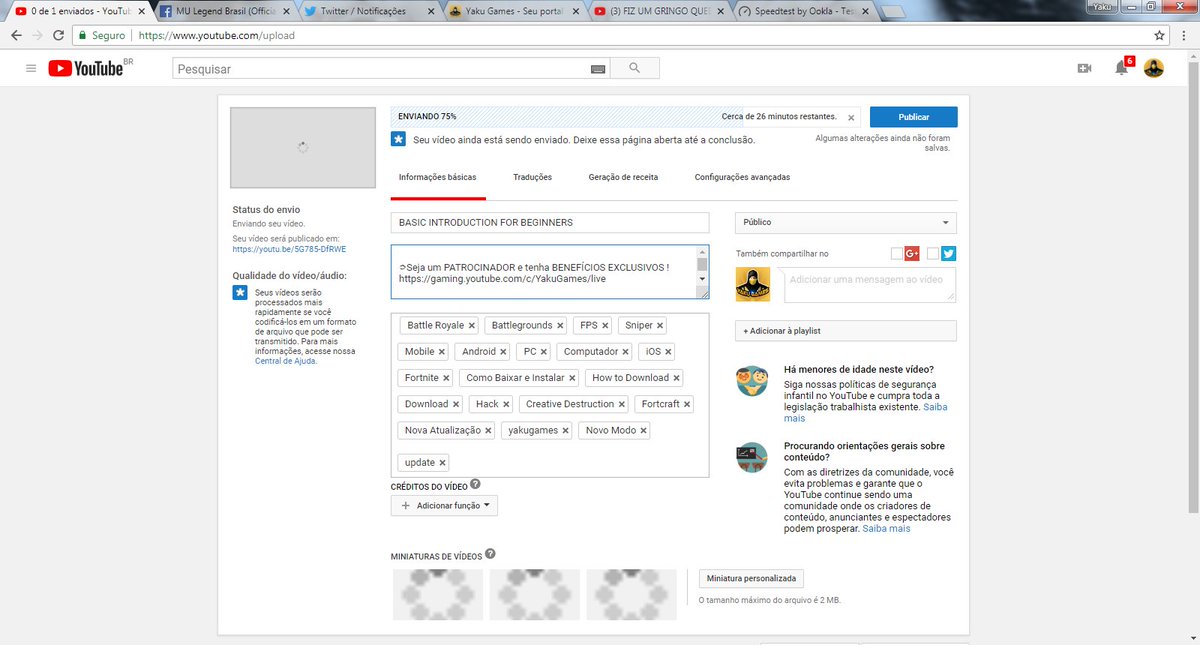Remove the Fortnite tag
The image size is (1200, 645).
(446, 378)
